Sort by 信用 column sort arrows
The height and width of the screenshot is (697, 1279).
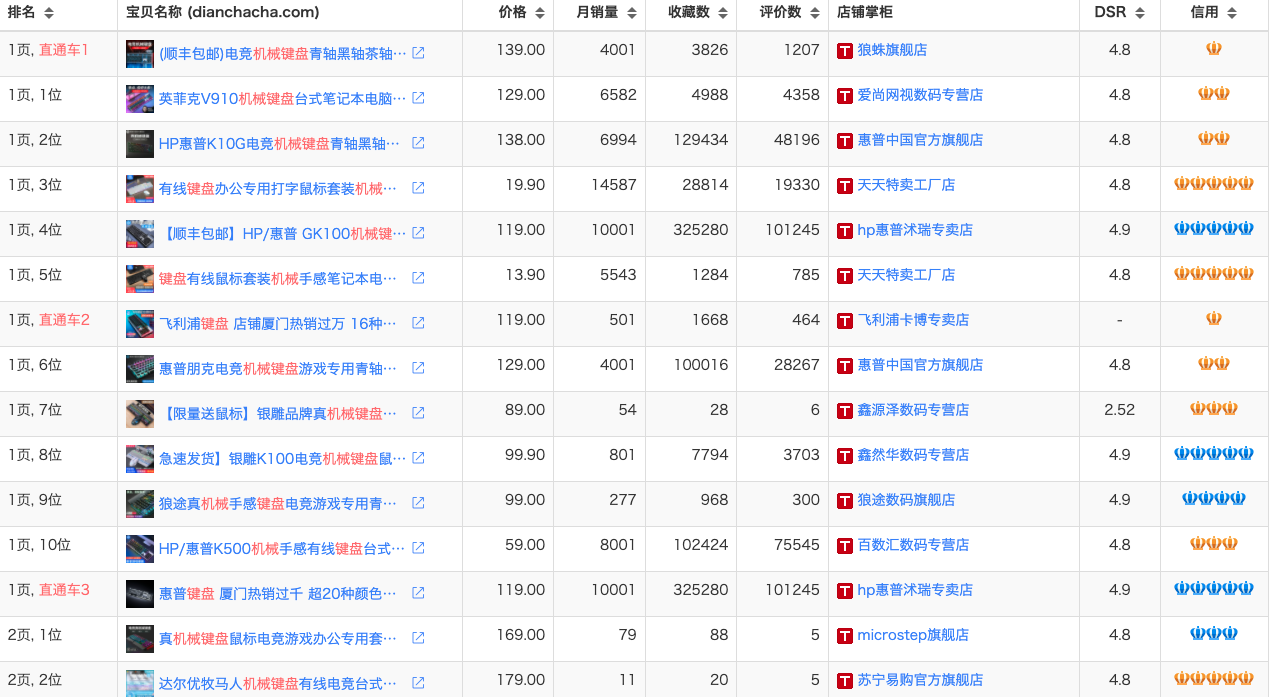1232,13
